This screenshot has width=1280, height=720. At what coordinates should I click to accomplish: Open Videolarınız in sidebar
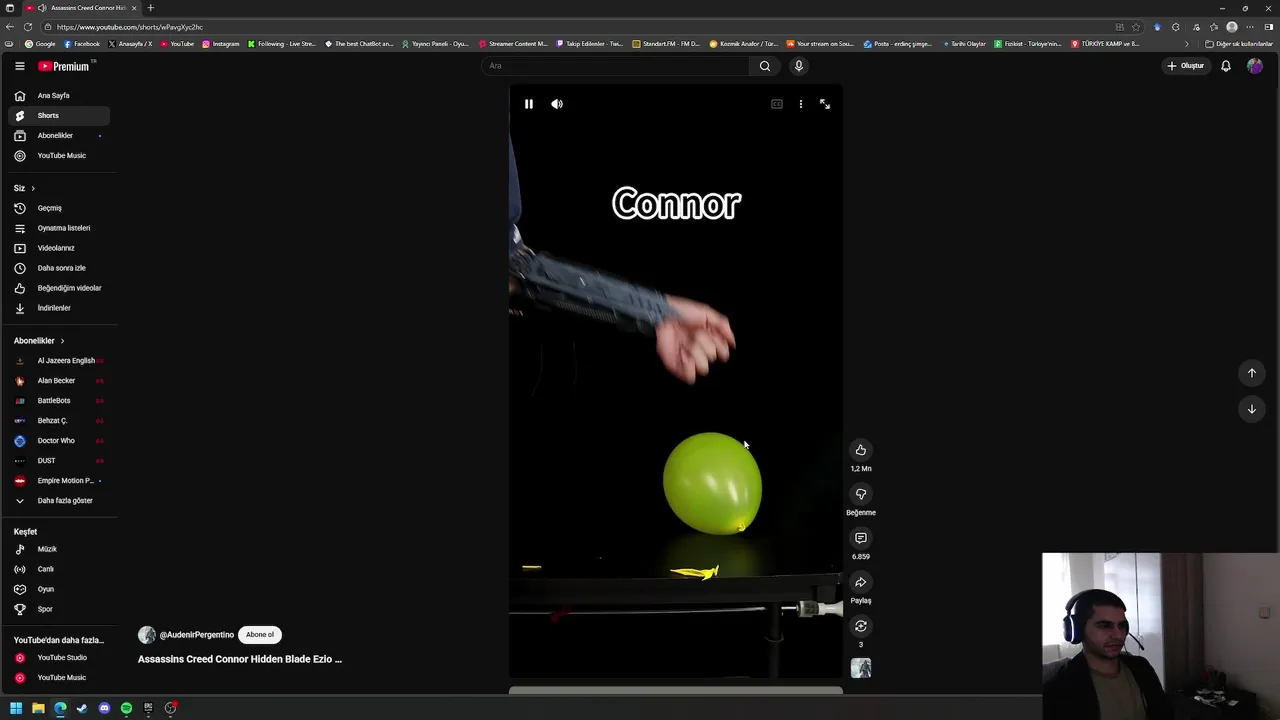click(x=60, y=248)
